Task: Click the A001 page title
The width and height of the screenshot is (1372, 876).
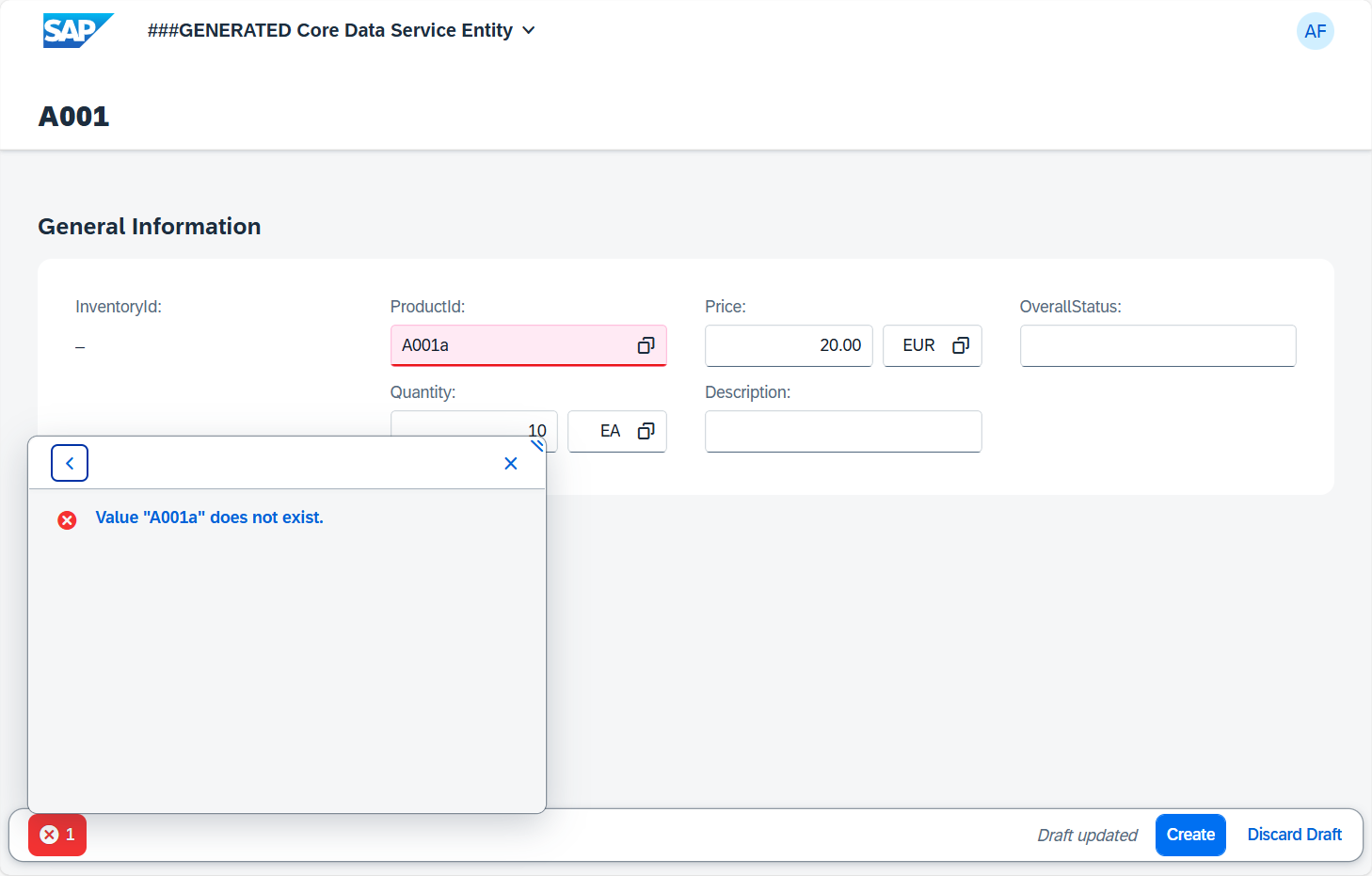Action: coord(74,117)
